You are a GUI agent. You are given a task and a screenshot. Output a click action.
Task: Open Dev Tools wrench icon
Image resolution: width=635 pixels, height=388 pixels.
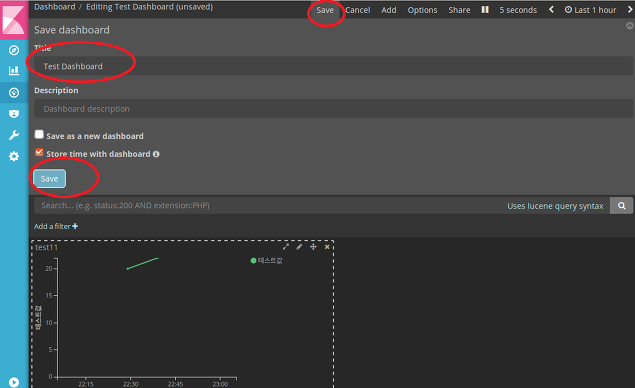pyautogui.click(x=14, y=135)
